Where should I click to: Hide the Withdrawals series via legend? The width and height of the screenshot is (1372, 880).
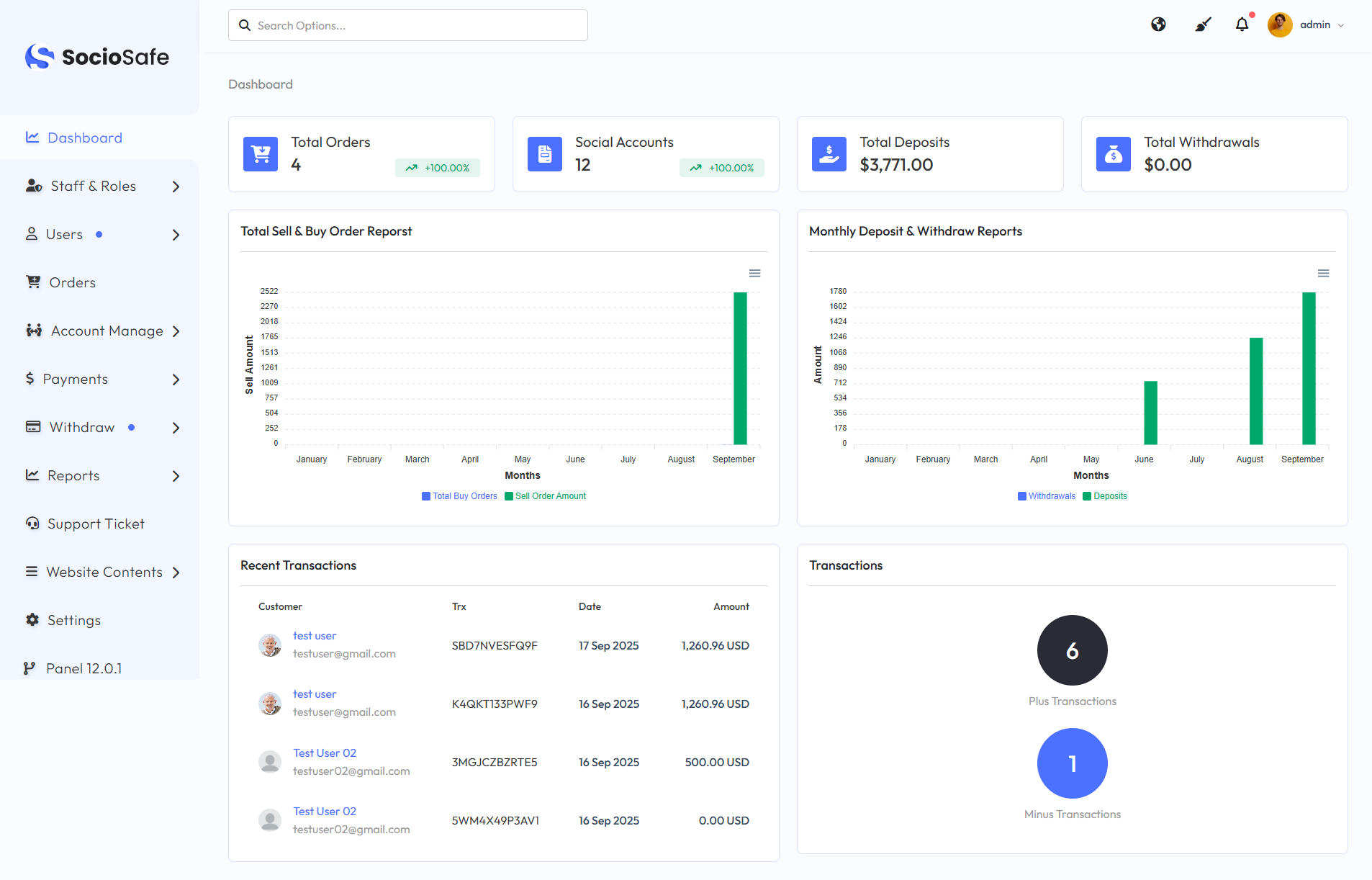pos(1047,496)
